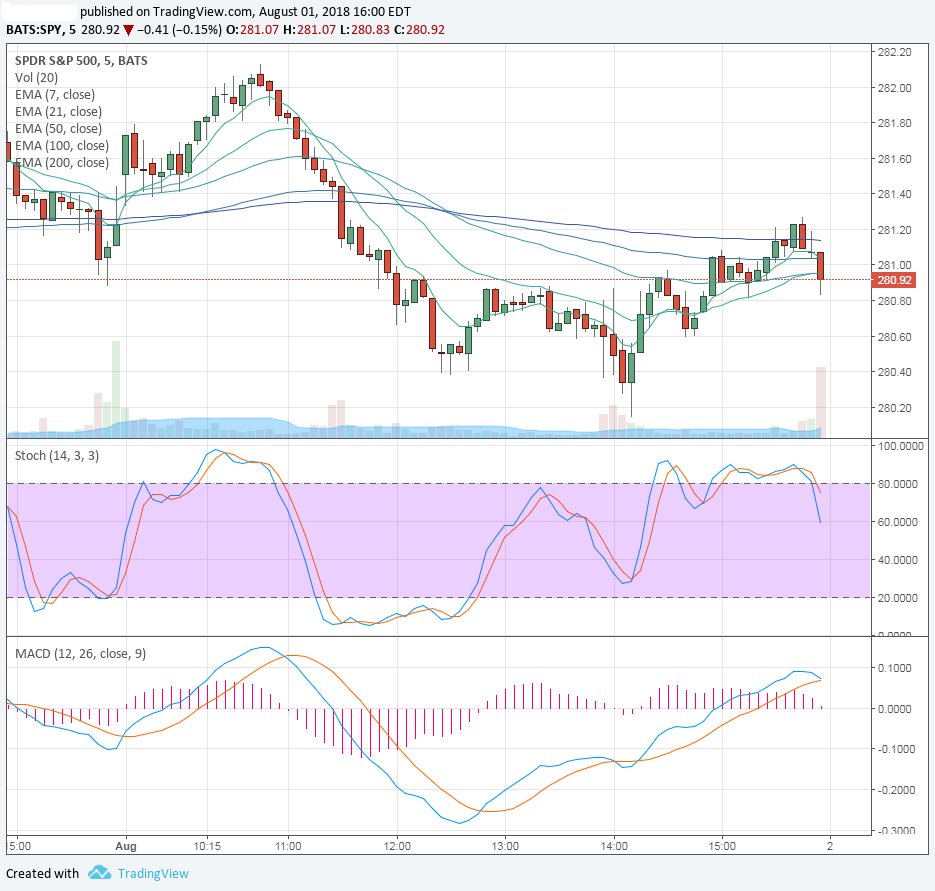935x891 pixels.
Task: Click the SPDR S&P 500, 5, BATS legend title
Action: pyautogui.click(x=81, y=61)
